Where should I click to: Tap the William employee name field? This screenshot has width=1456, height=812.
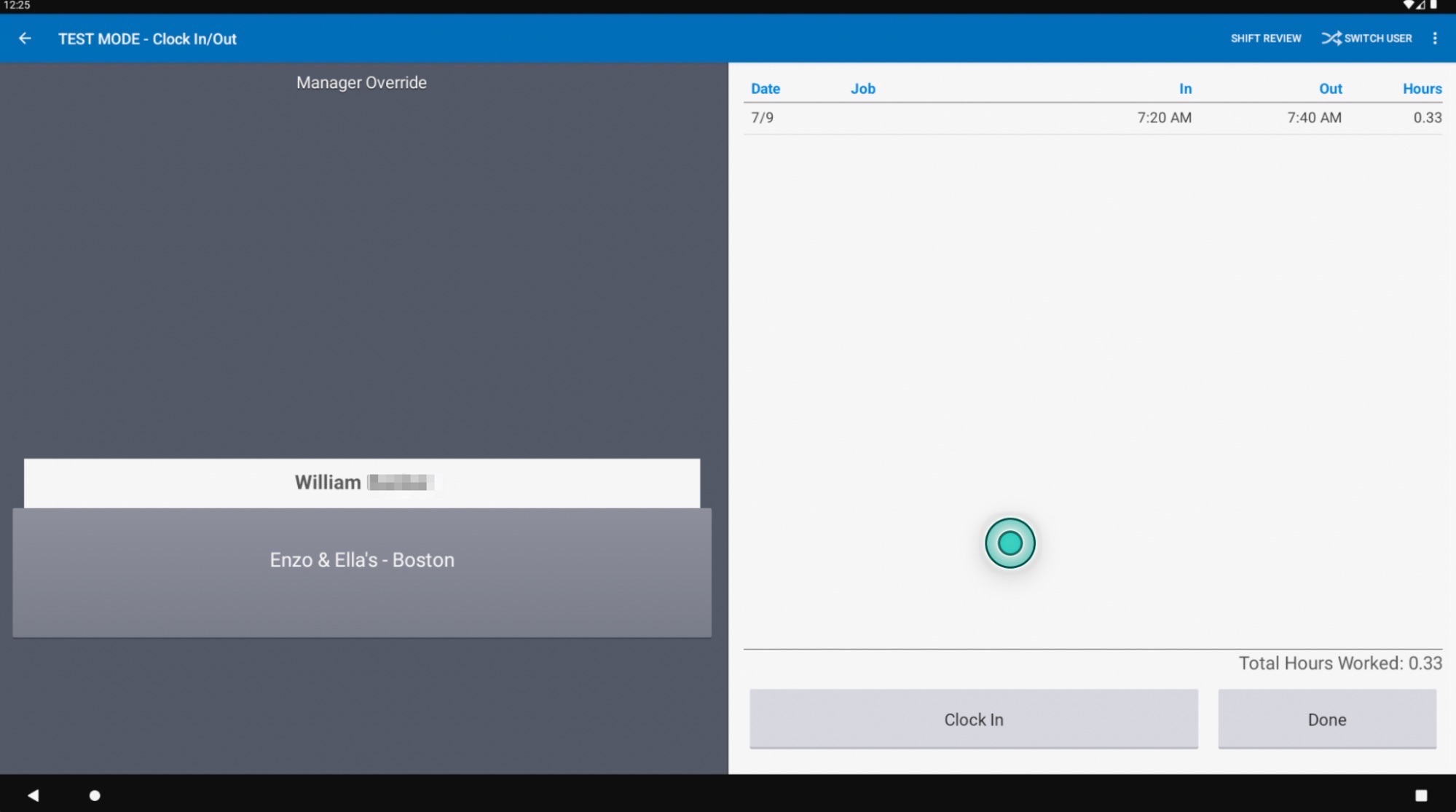[362, 483]
